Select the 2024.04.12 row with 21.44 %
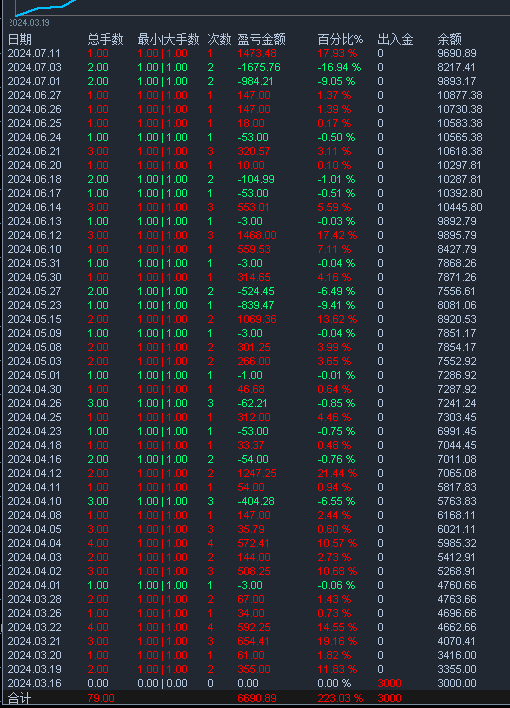Image resolution: width=510 pixels, height=708 pixels. tap(255, 473)
